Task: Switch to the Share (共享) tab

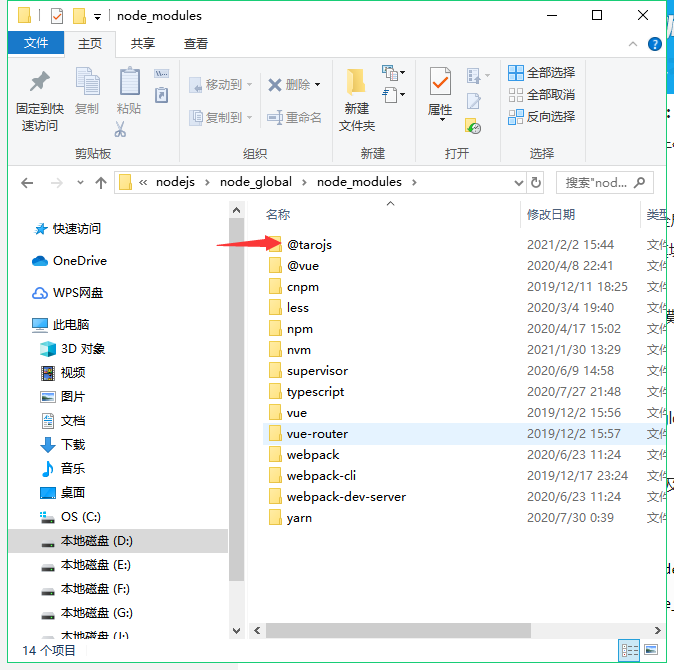Action: coord(143,43)
